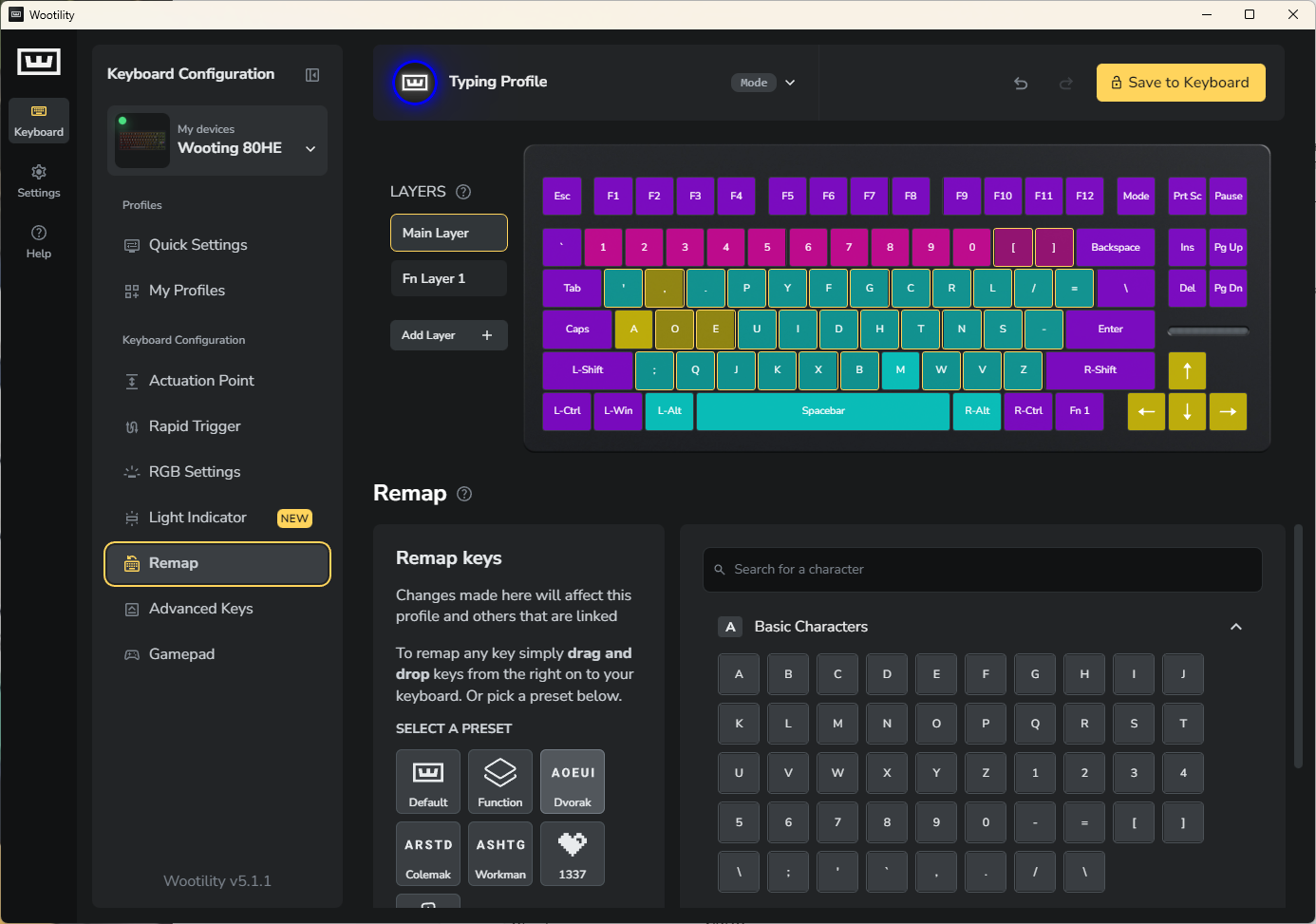Select the Spacebar on keyboard layout
This screenshot has height=924, width=1316.
(823, 411)
